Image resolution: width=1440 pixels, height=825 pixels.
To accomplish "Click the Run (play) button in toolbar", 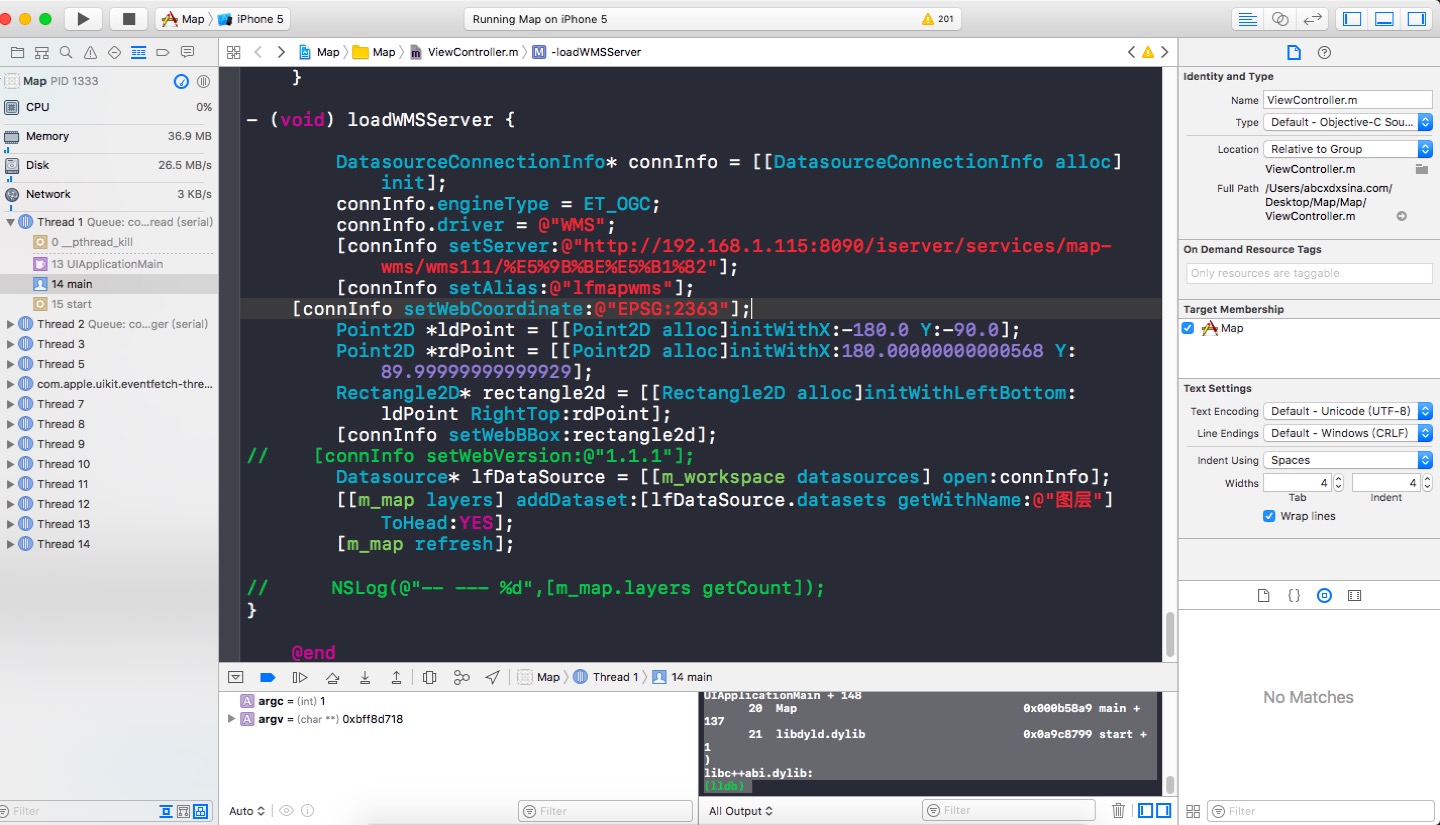I will (x=83, y=18).
